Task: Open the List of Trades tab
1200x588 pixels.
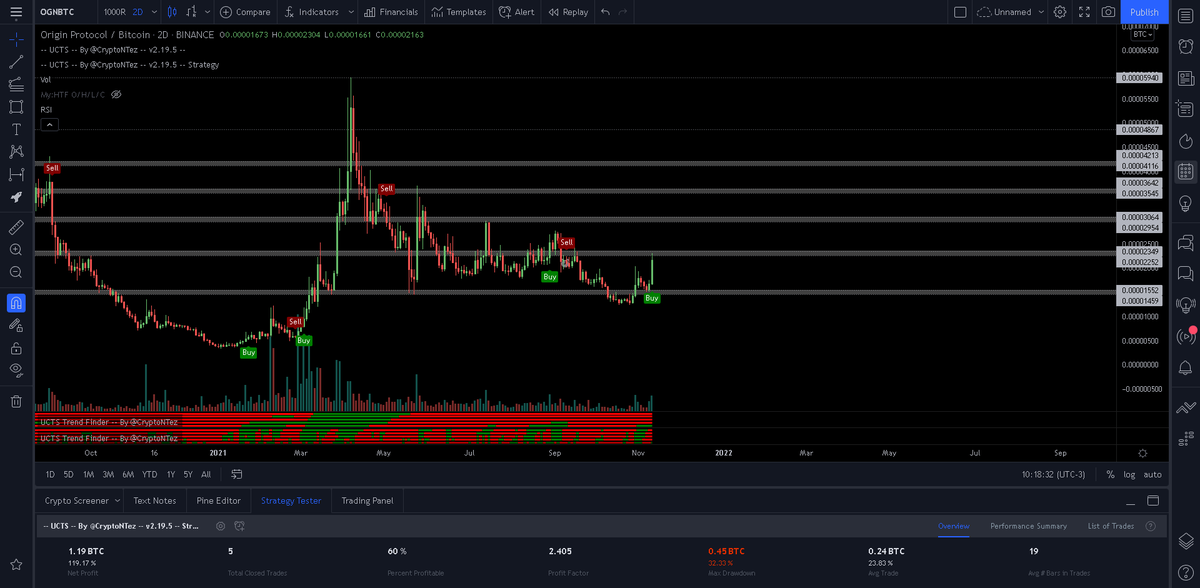Action: [x=1111, y=525]
